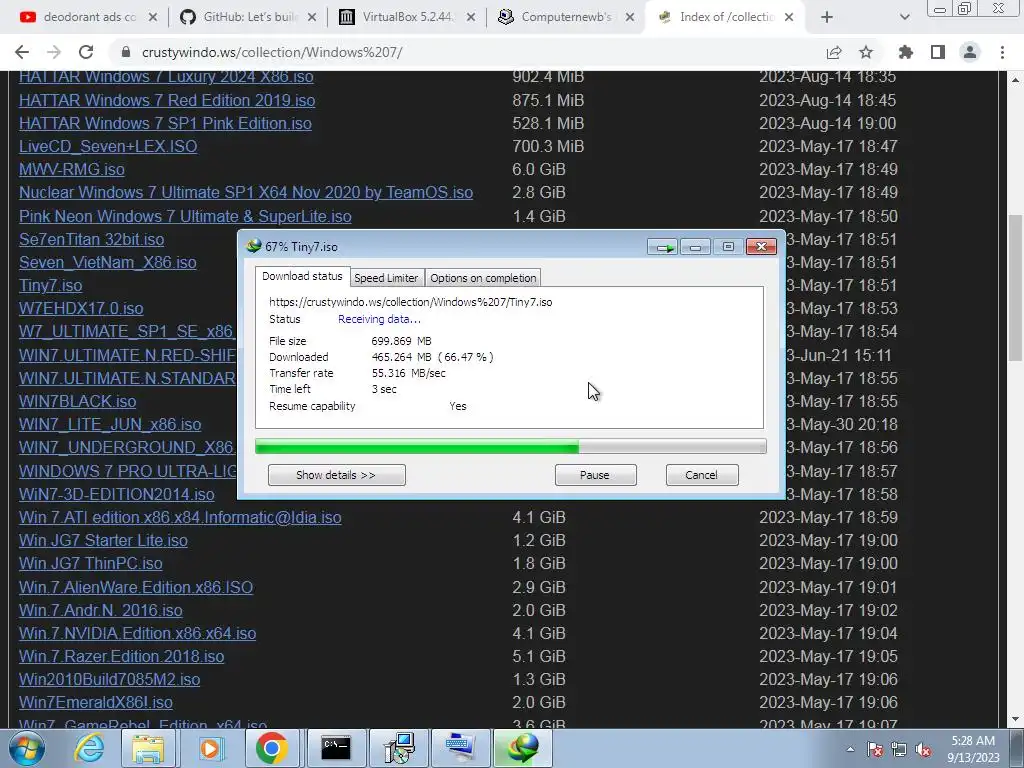Open Win7EmeraldX86!.iso link
This screenshot has width=1024, height=768.
click(x=95, y=703)
